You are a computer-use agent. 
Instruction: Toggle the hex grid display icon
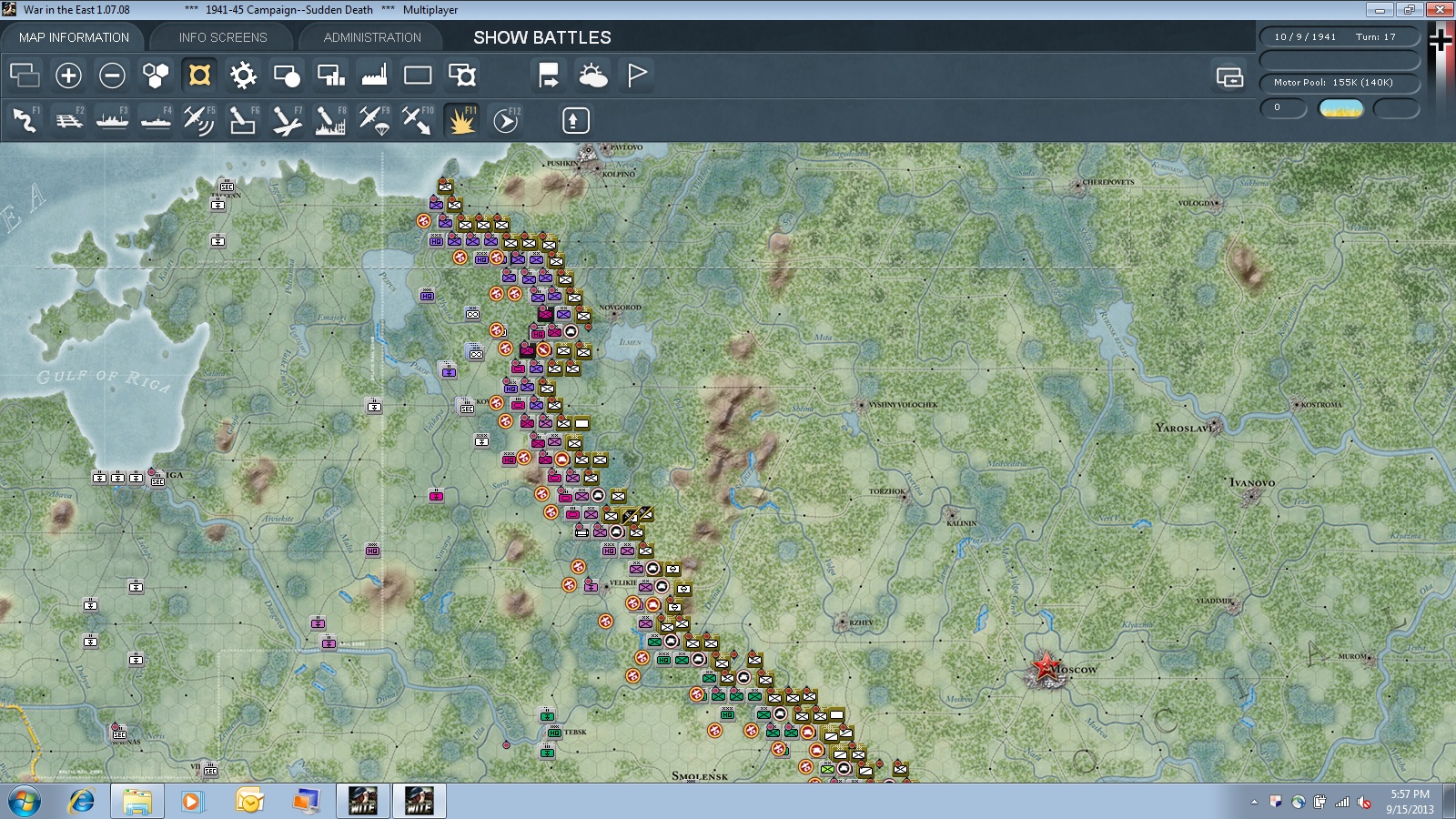[156, 76]
